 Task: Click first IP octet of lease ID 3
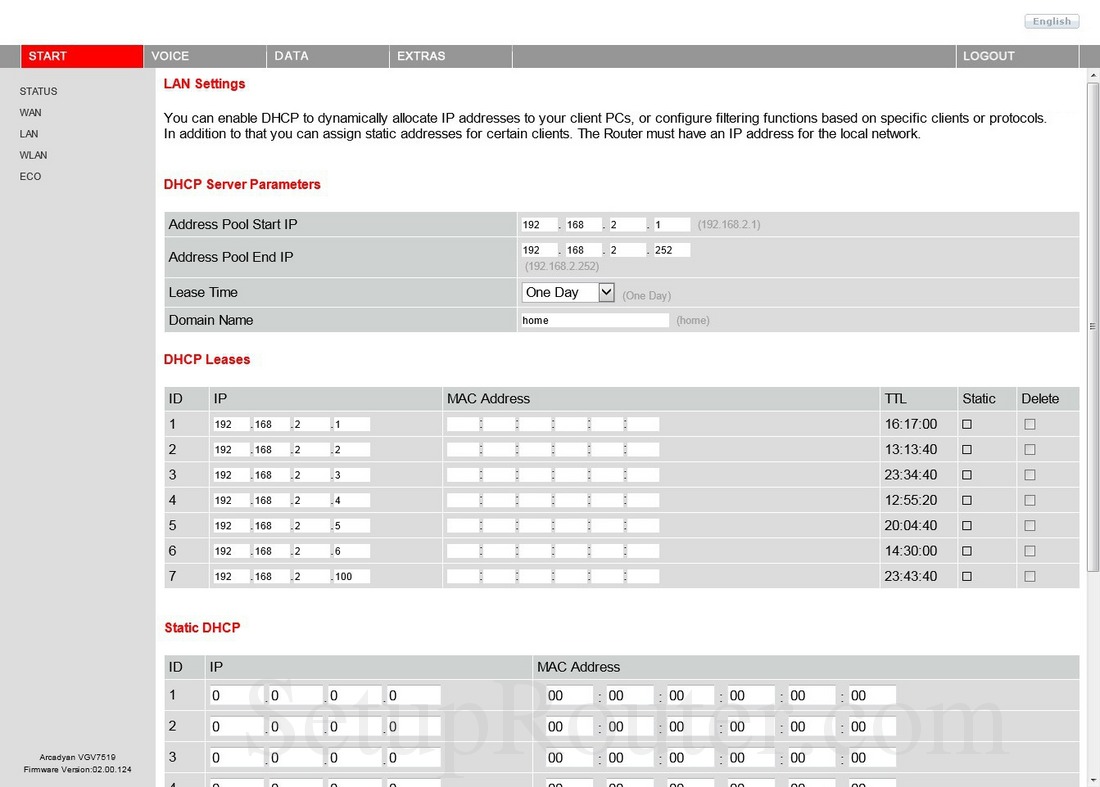(x=232, y=475)
